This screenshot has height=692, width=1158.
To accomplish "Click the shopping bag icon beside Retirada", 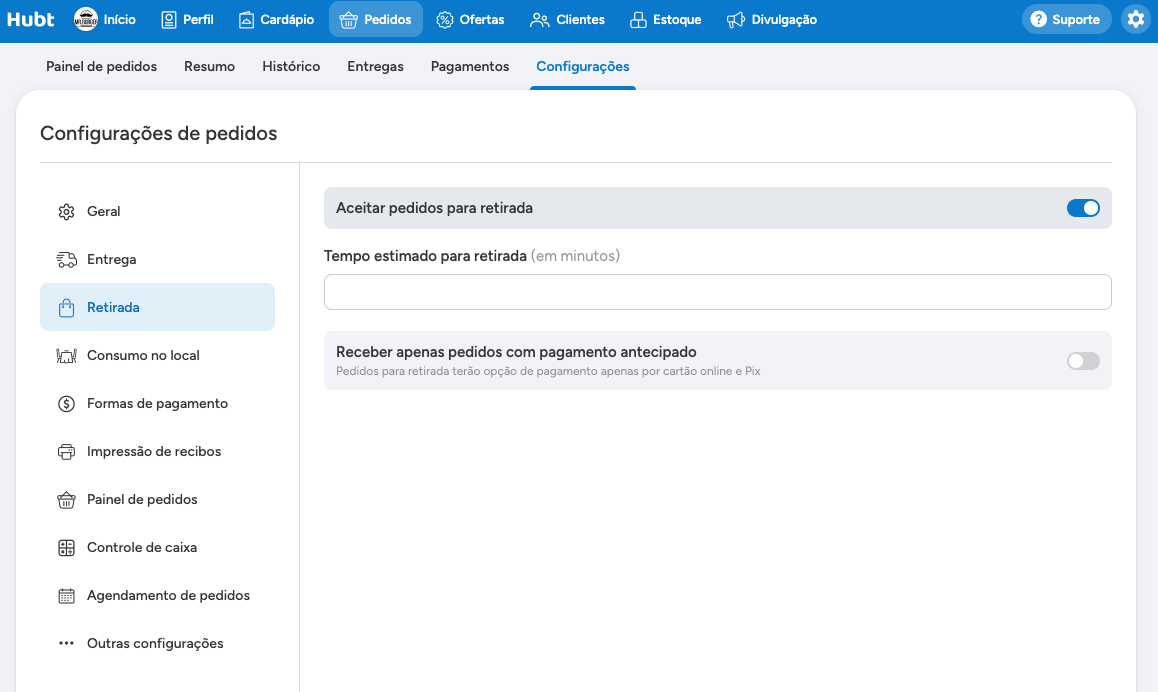I will [66, 308].
